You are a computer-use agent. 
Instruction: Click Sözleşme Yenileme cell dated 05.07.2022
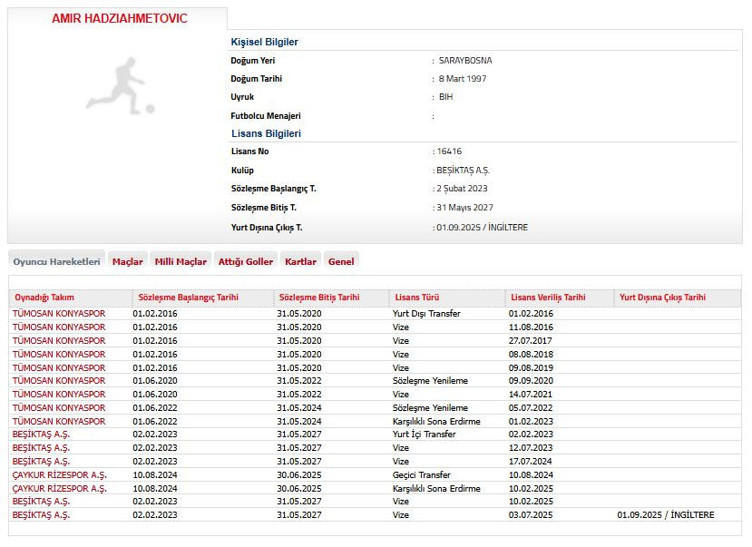pyautogui.click(x=430, y=408)
